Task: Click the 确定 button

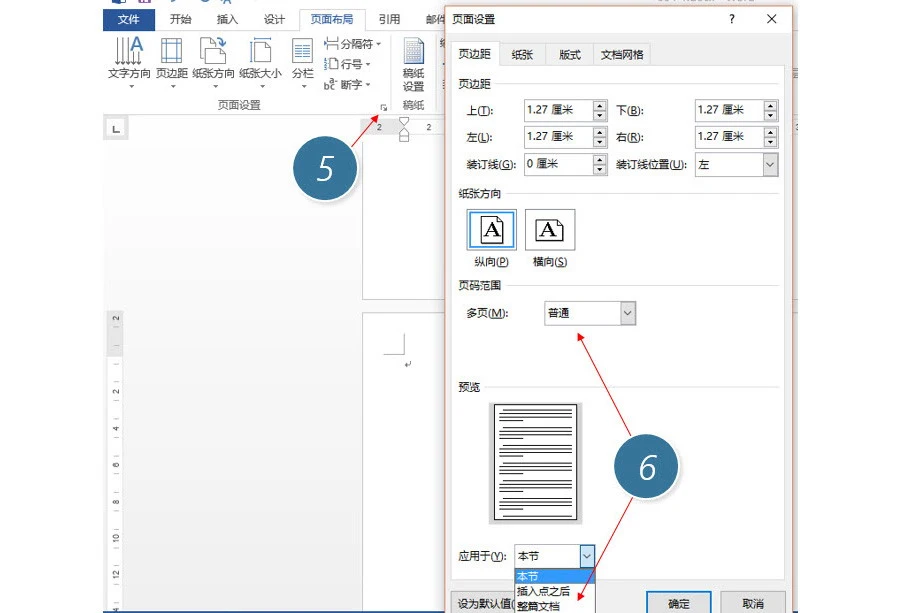Action: coord(678,603)
